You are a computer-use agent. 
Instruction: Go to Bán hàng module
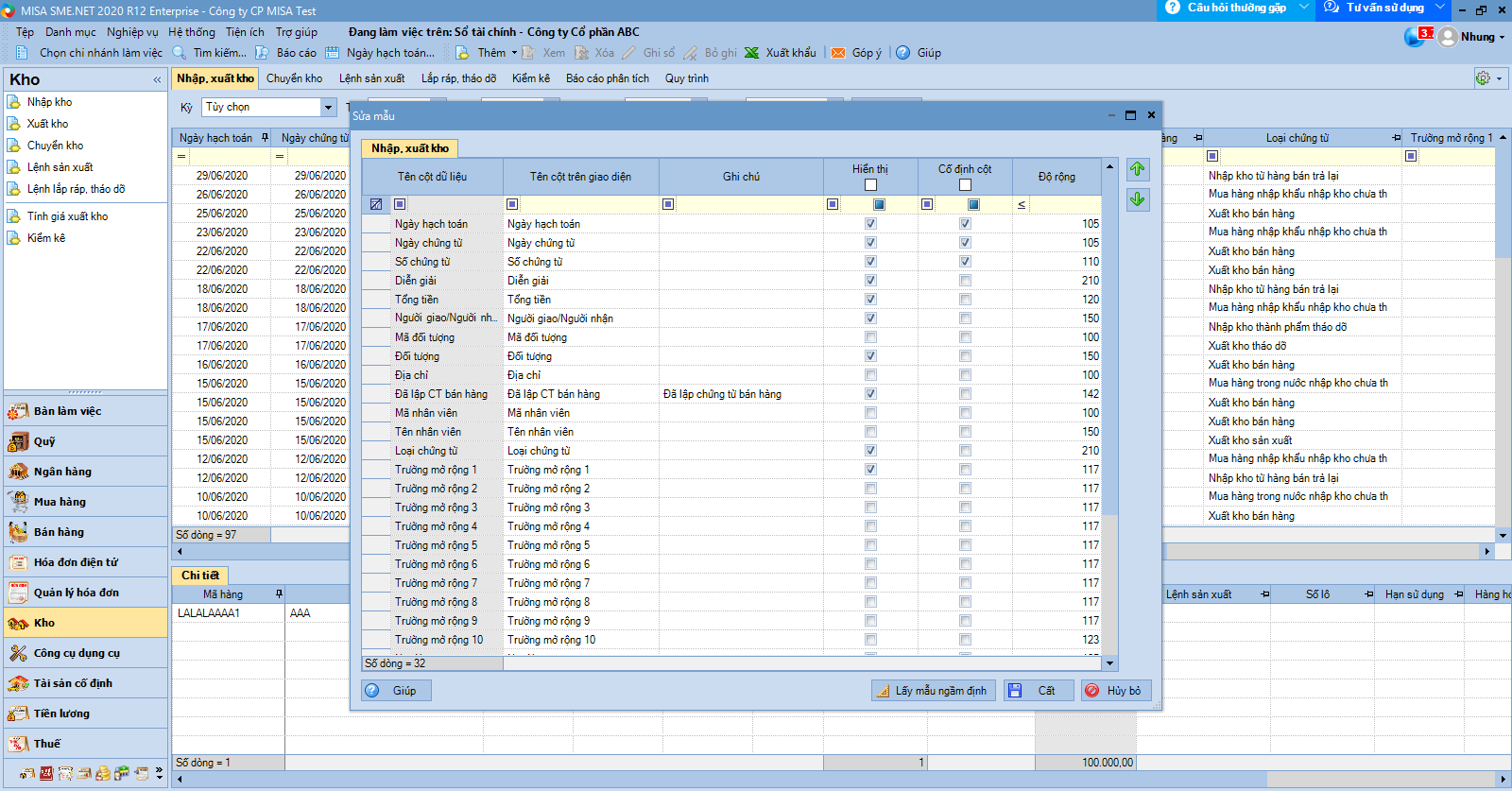tap(85, 532)
